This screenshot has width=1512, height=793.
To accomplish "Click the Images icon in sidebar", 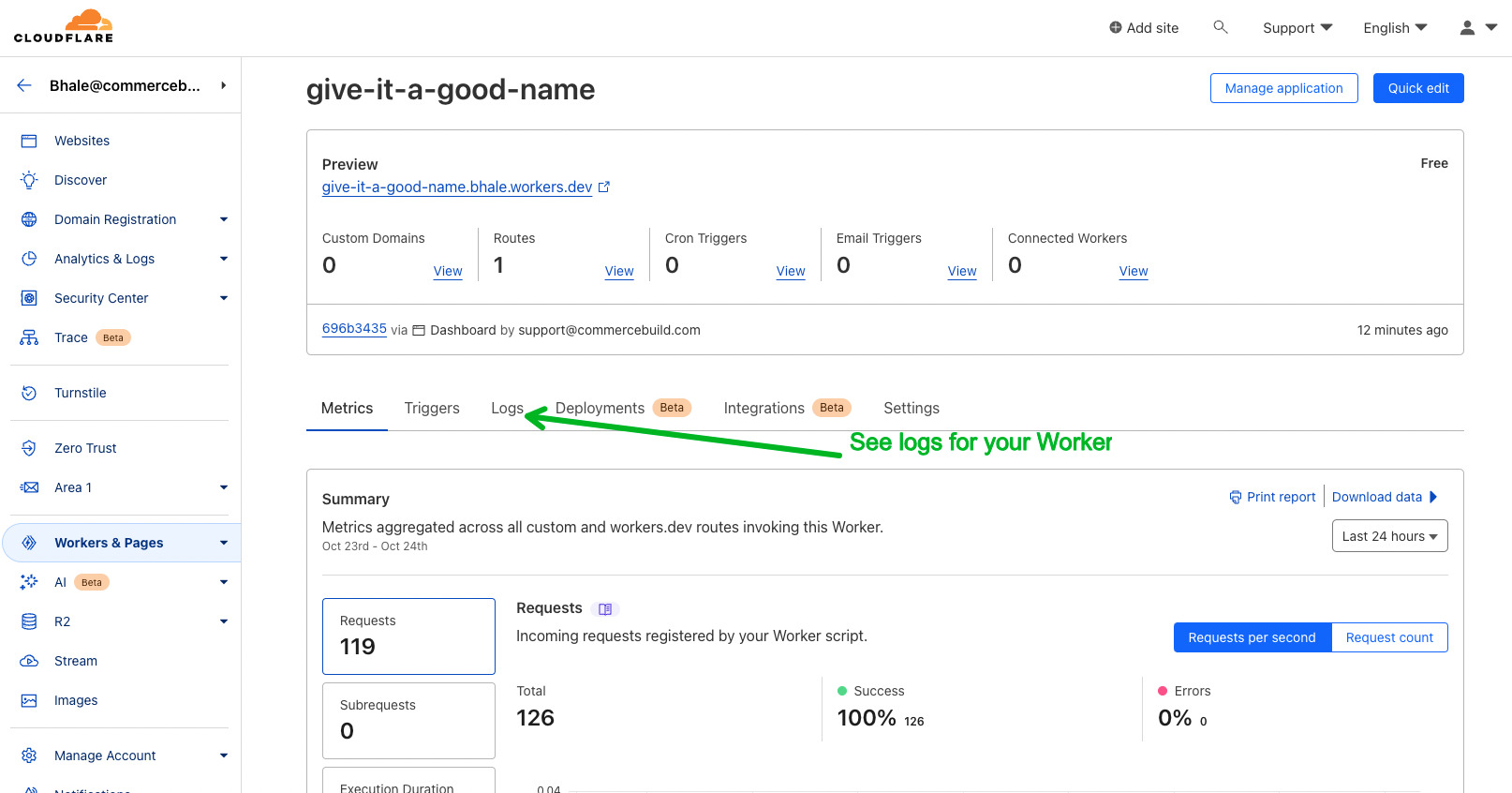I will point(29,700).
